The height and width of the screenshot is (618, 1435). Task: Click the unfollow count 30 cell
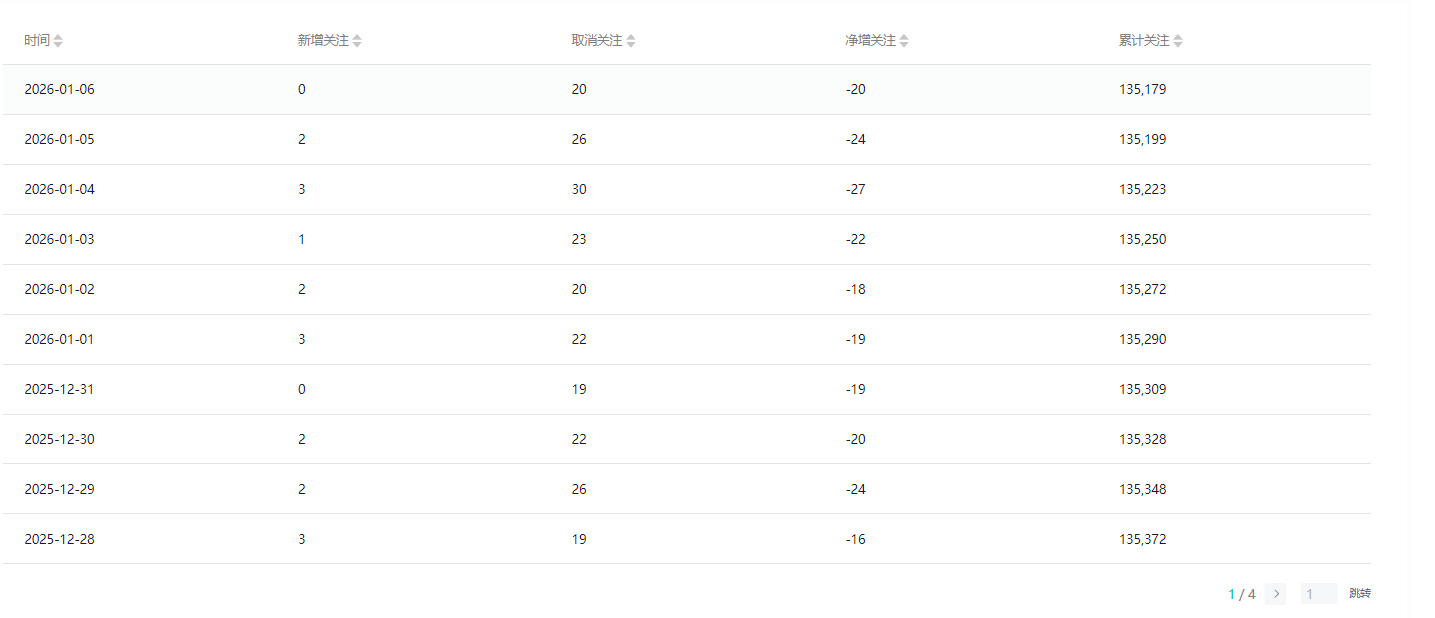[579, 189]
